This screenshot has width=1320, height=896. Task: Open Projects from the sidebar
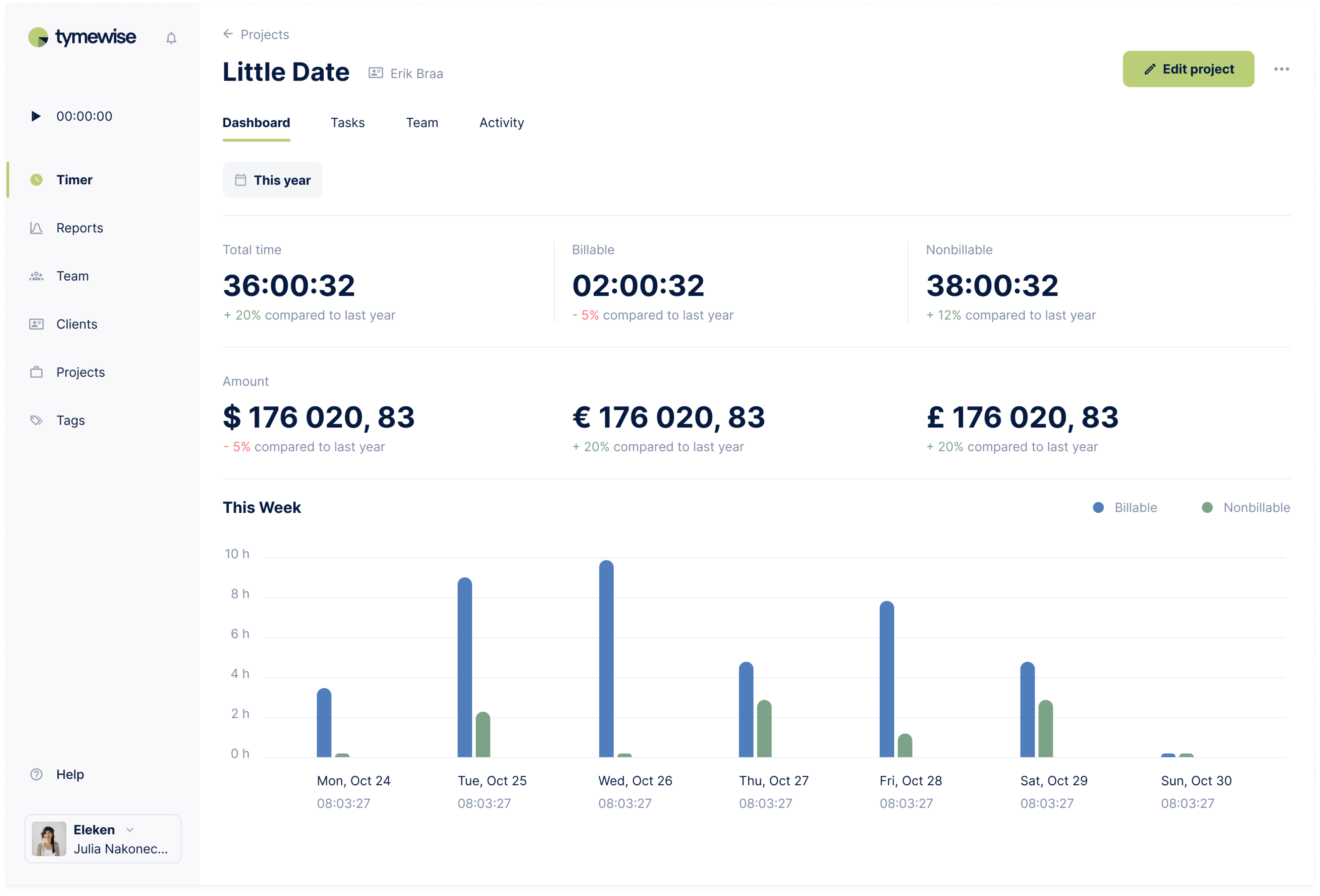click(80, 372)
